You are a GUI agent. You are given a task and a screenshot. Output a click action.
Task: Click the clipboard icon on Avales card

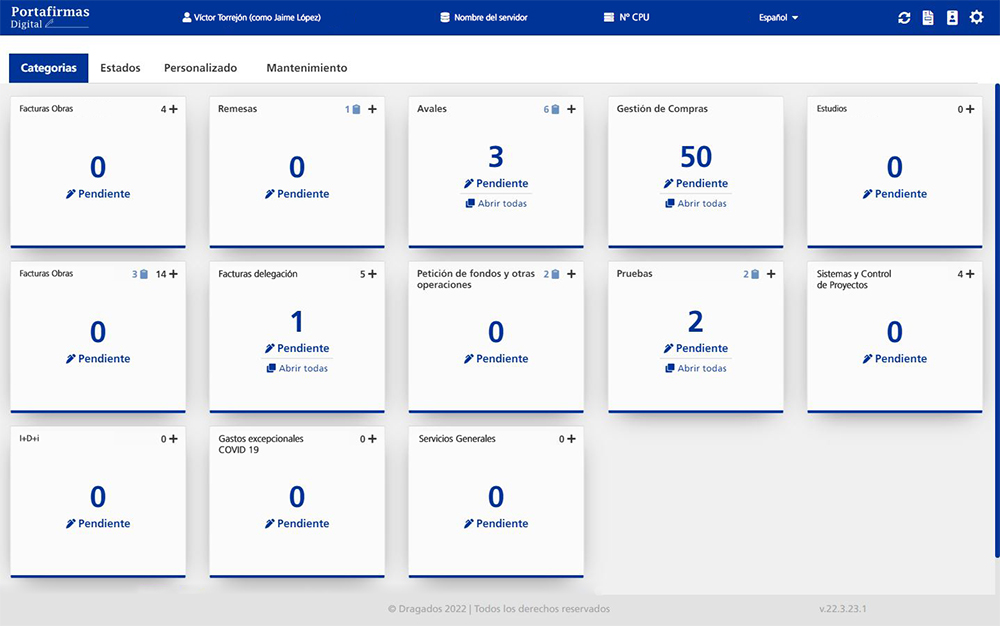(555, 109)
